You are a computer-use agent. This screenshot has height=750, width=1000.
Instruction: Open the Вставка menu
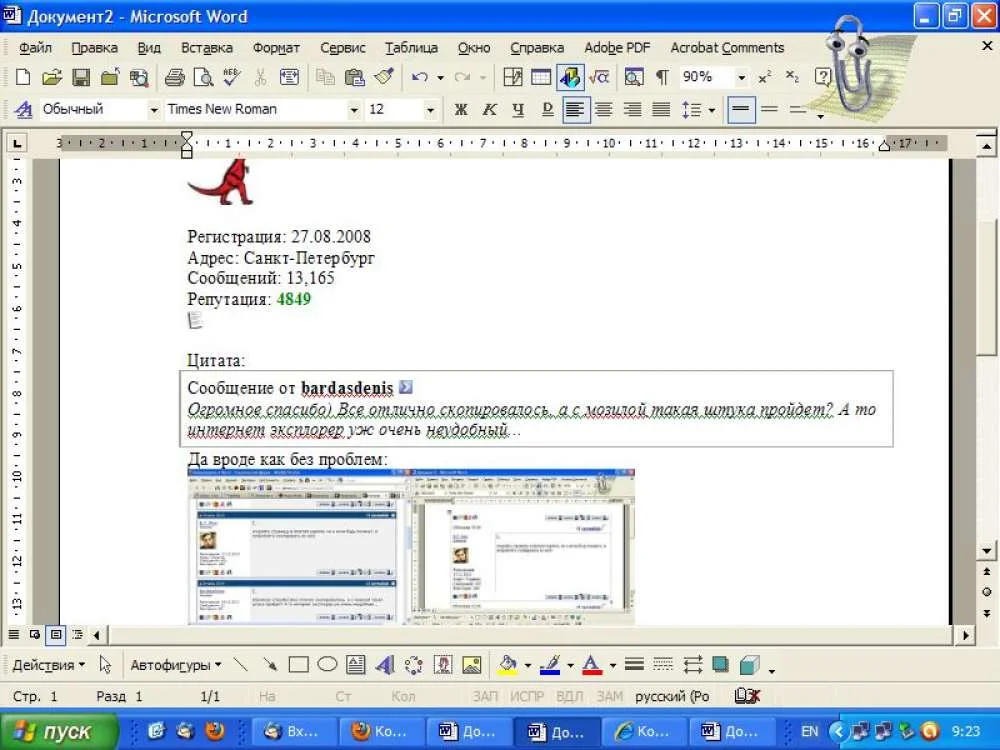click(x=207, y=48)
